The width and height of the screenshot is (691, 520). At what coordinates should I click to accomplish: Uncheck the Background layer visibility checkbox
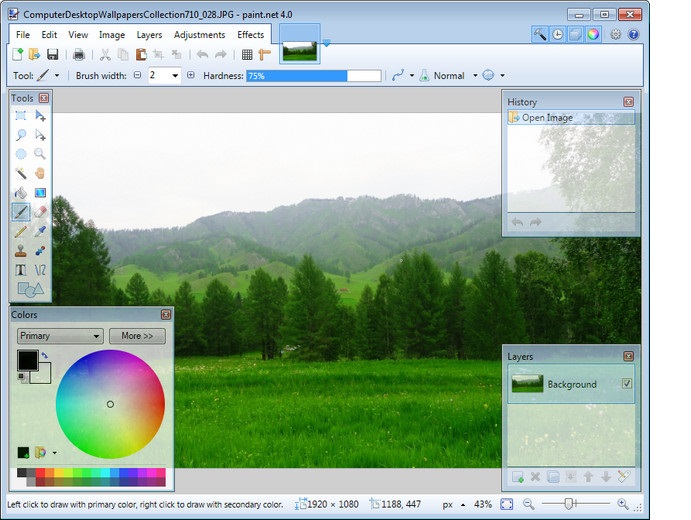627,383
